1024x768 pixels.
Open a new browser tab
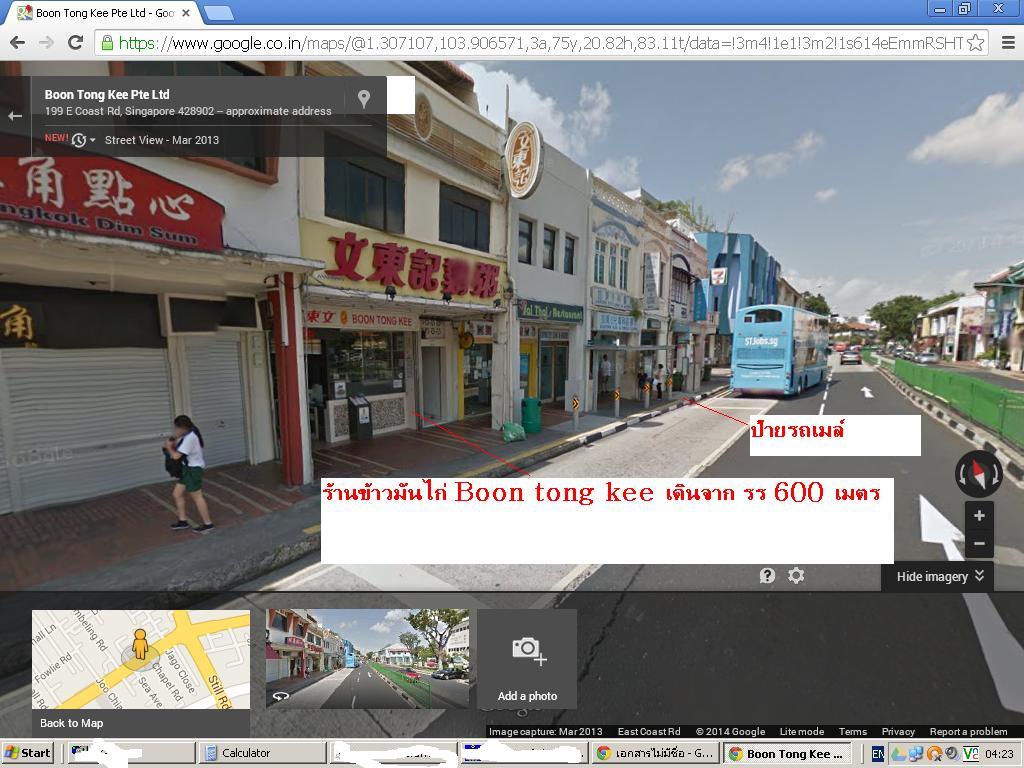(219, 12)
